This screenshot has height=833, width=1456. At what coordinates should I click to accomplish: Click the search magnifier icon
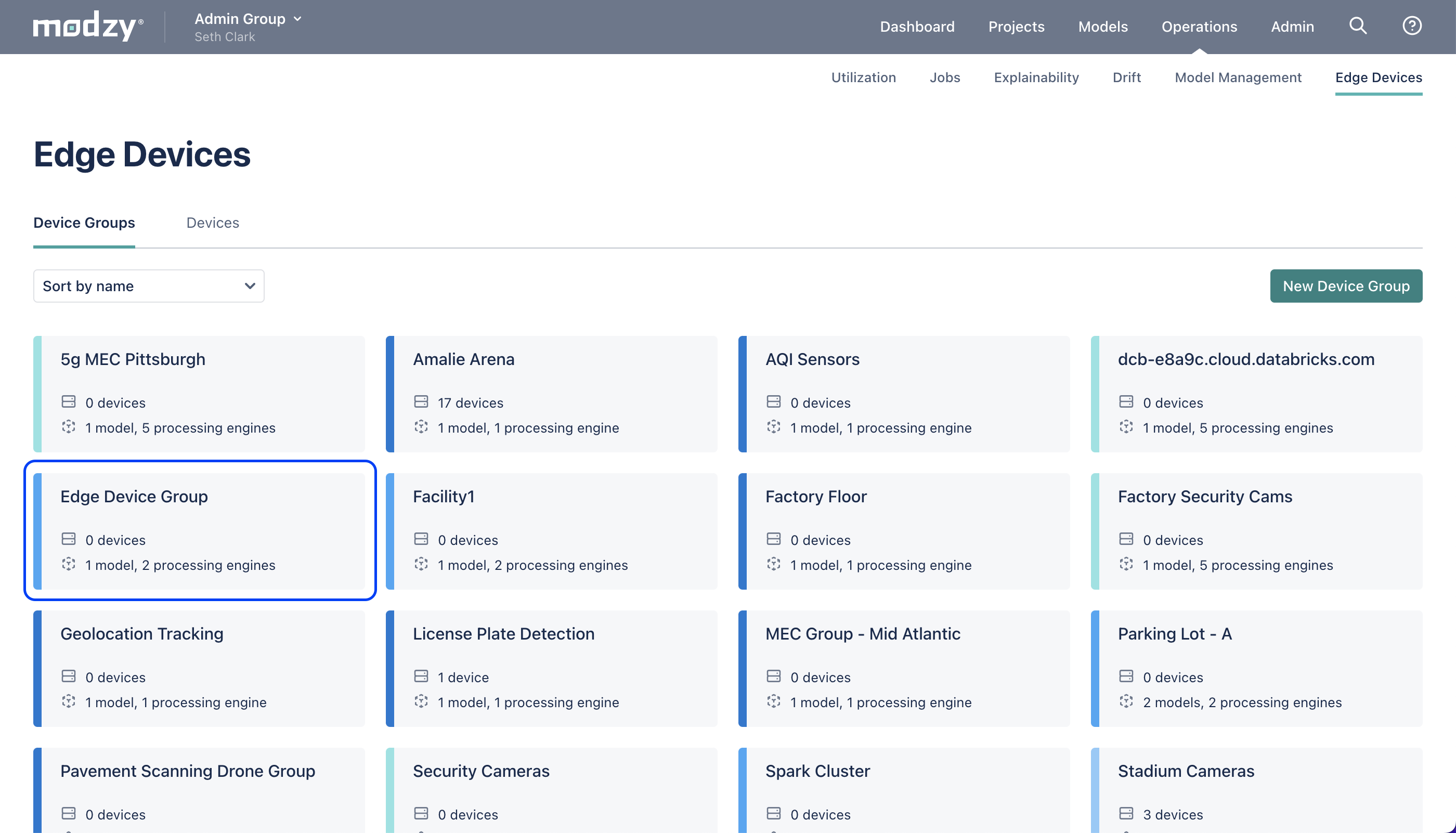tap(1358, 26)
